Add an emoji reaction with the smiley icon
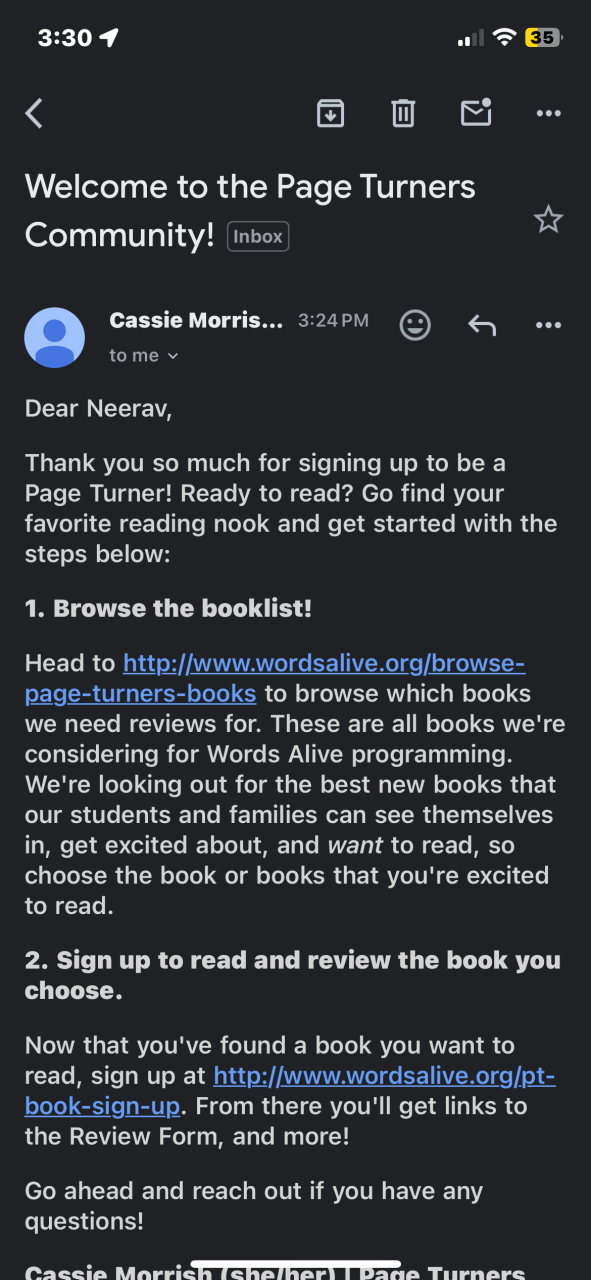This screenshot has height=1280, width=591. click(x=415, y=324)
